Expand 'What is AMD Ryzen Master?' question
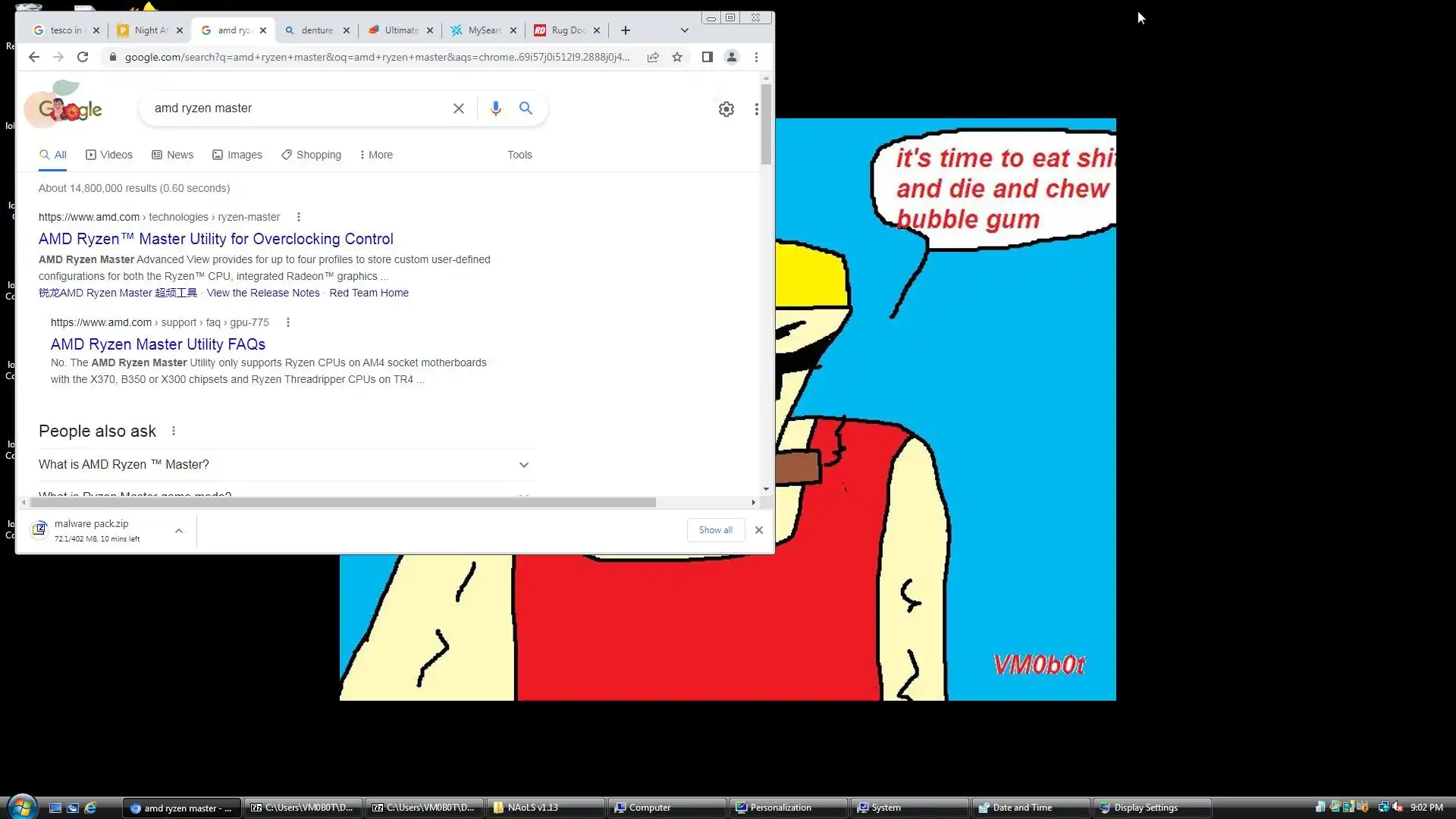This screenshot has width=1456, height=819. [523, 465]
